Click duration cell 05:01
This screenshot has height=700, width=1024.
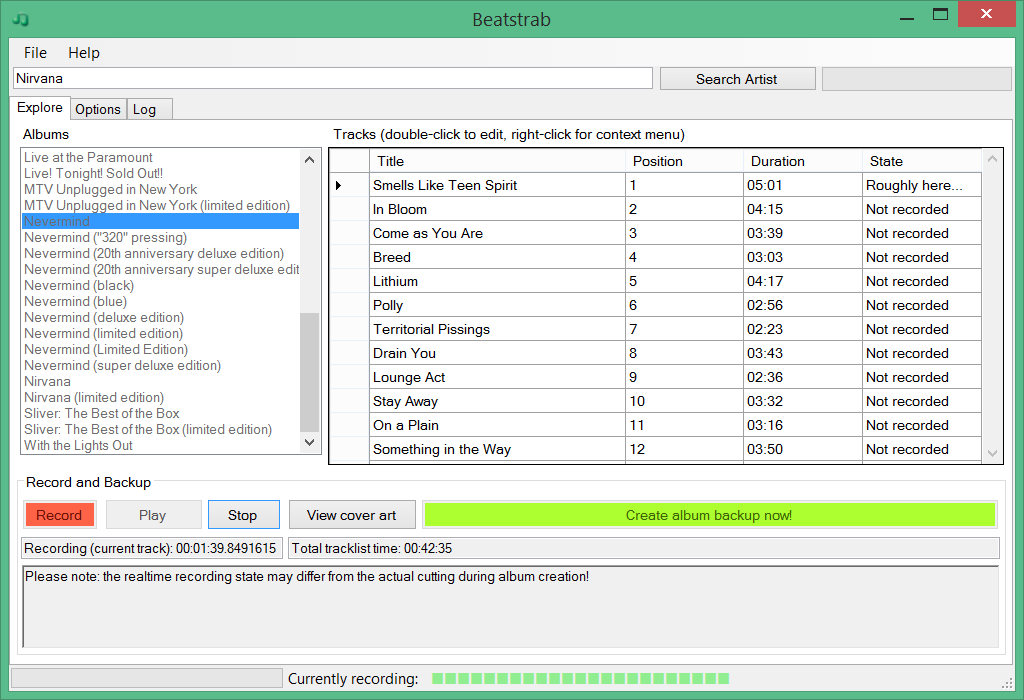pos(803,185)
